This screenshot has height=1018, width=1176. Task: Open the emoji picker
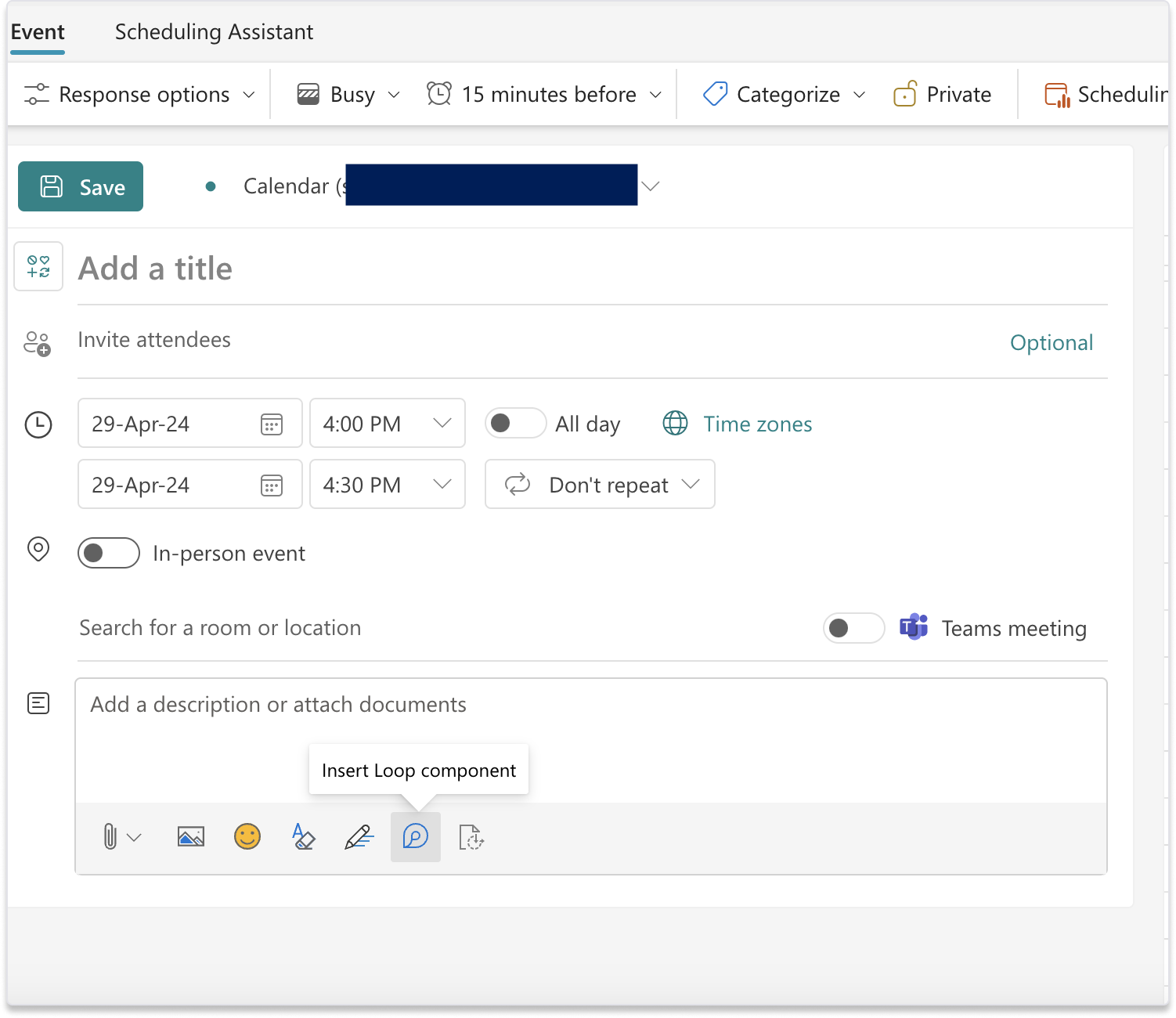tap(247, 837)
